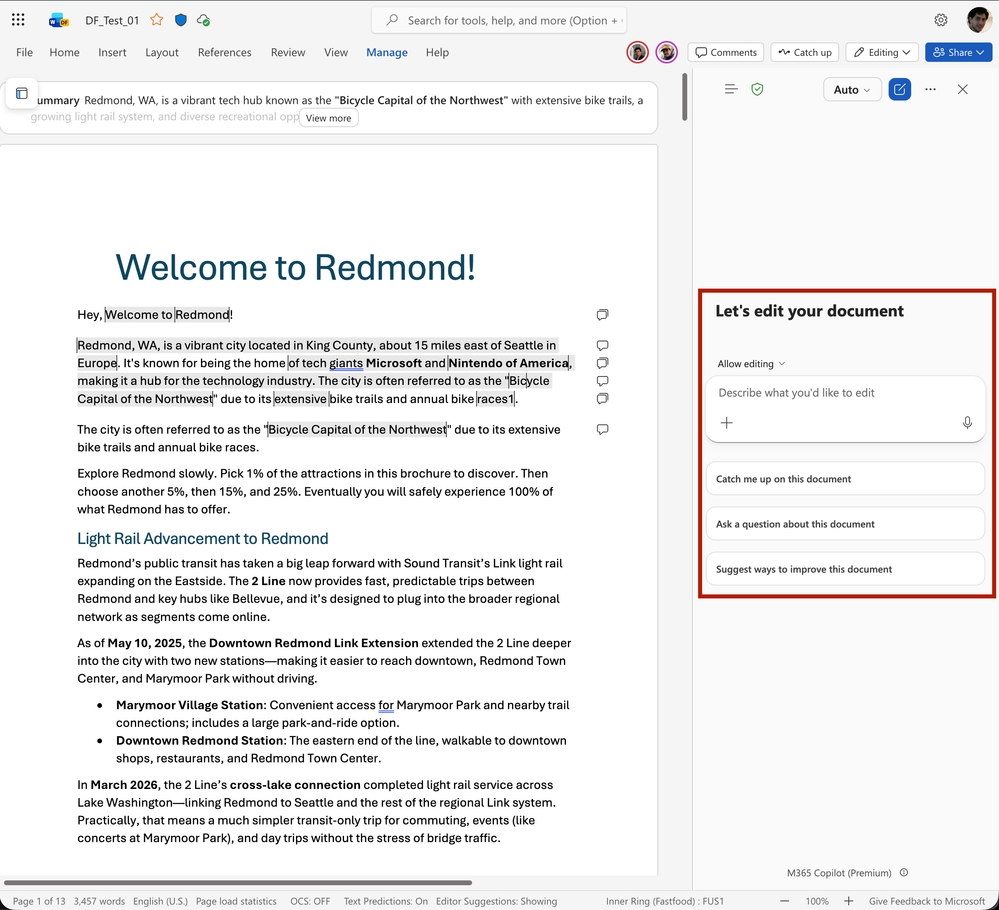The image size is (999, 910).
Task: Zoom in with the plus button
Action: tap(848, 900)
